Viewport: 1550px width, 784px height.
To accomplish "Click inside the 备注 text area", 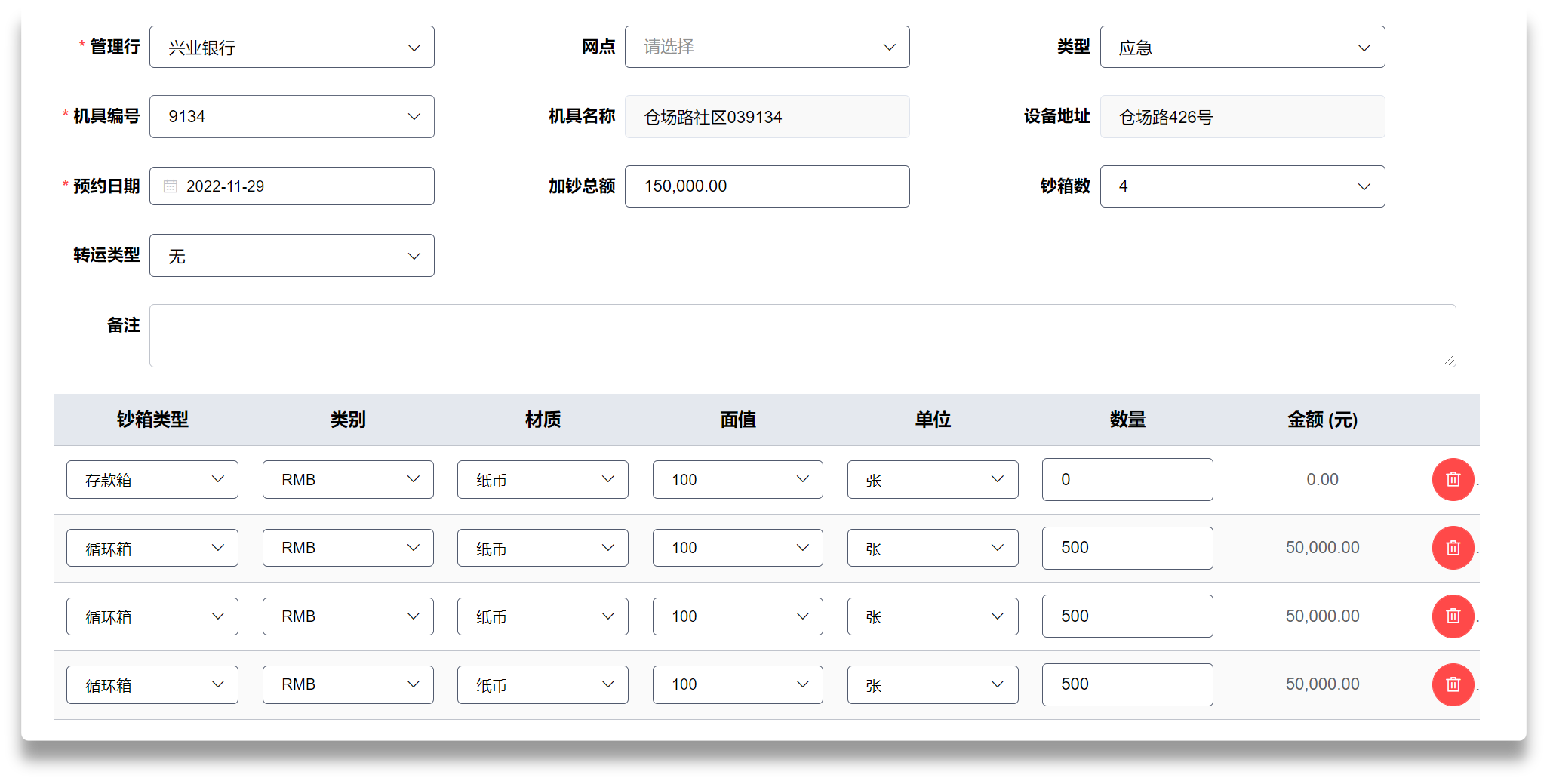I will [x=802, y=336].
